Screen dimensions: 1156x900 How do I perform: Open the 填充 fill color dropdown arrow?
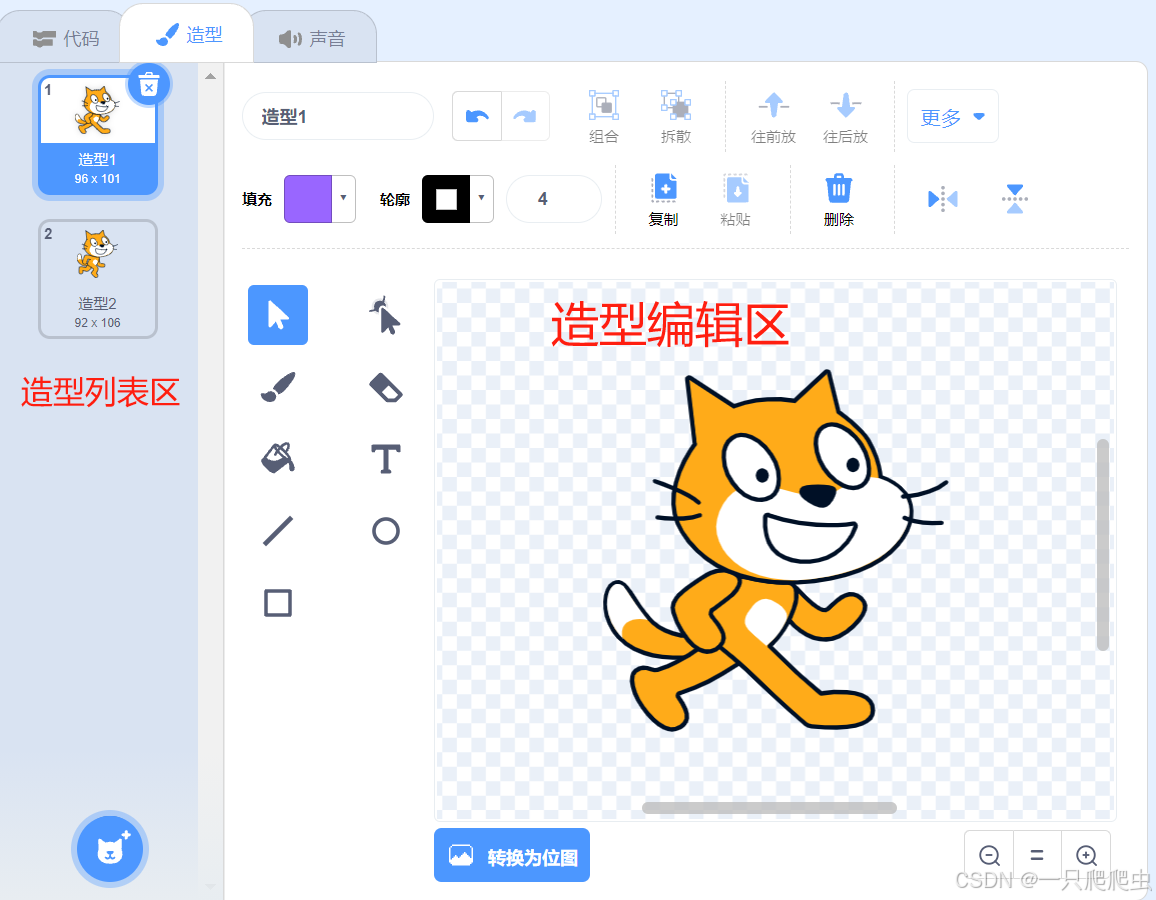343,198
